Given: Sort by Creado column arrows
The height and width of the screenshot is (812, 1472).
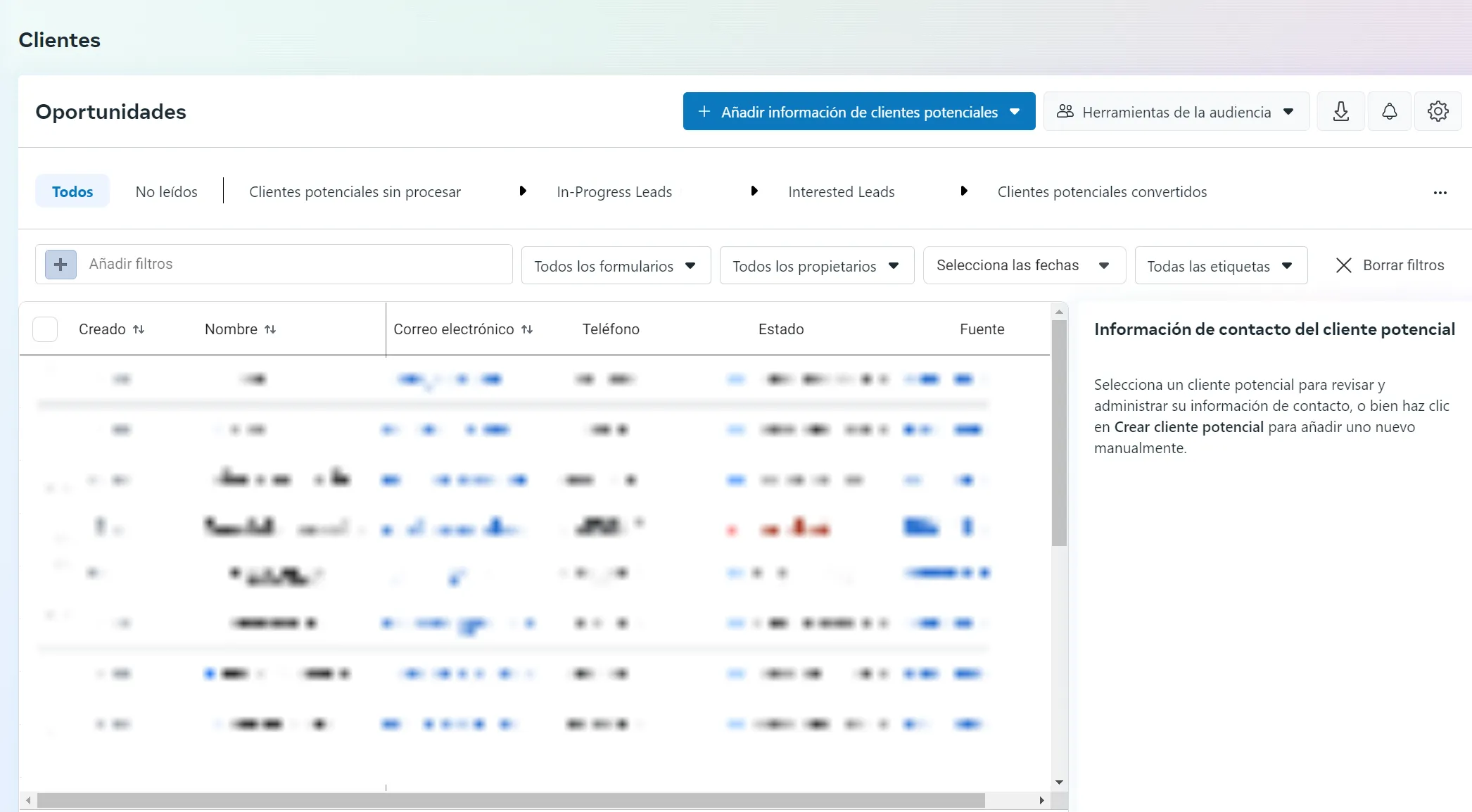Looking at the screenshot, I should click(x=139, y=329).
